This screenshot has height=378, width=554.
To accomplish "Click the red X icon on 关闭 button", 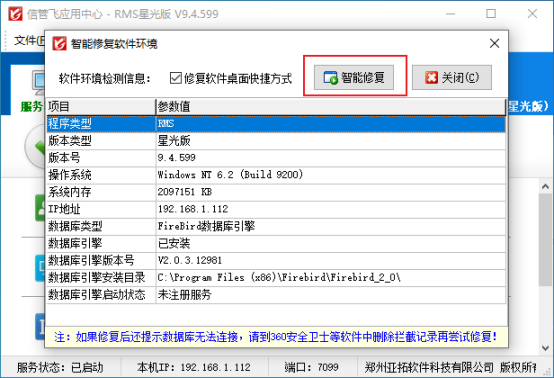I will click(431, 77).
